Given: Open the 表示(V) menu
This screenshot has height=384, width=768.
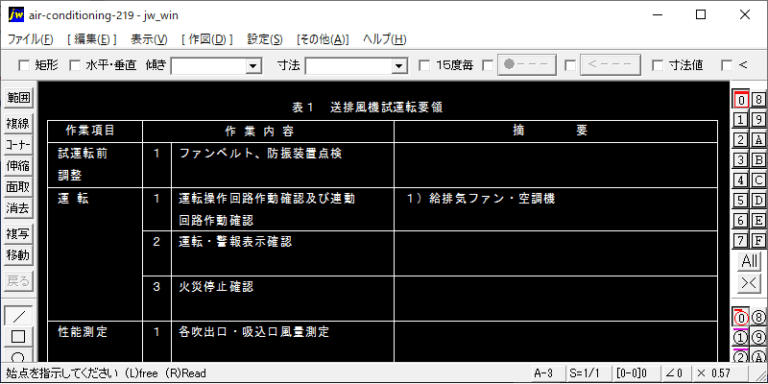Looking at the screenshot, I should click(x=149, y=40).
